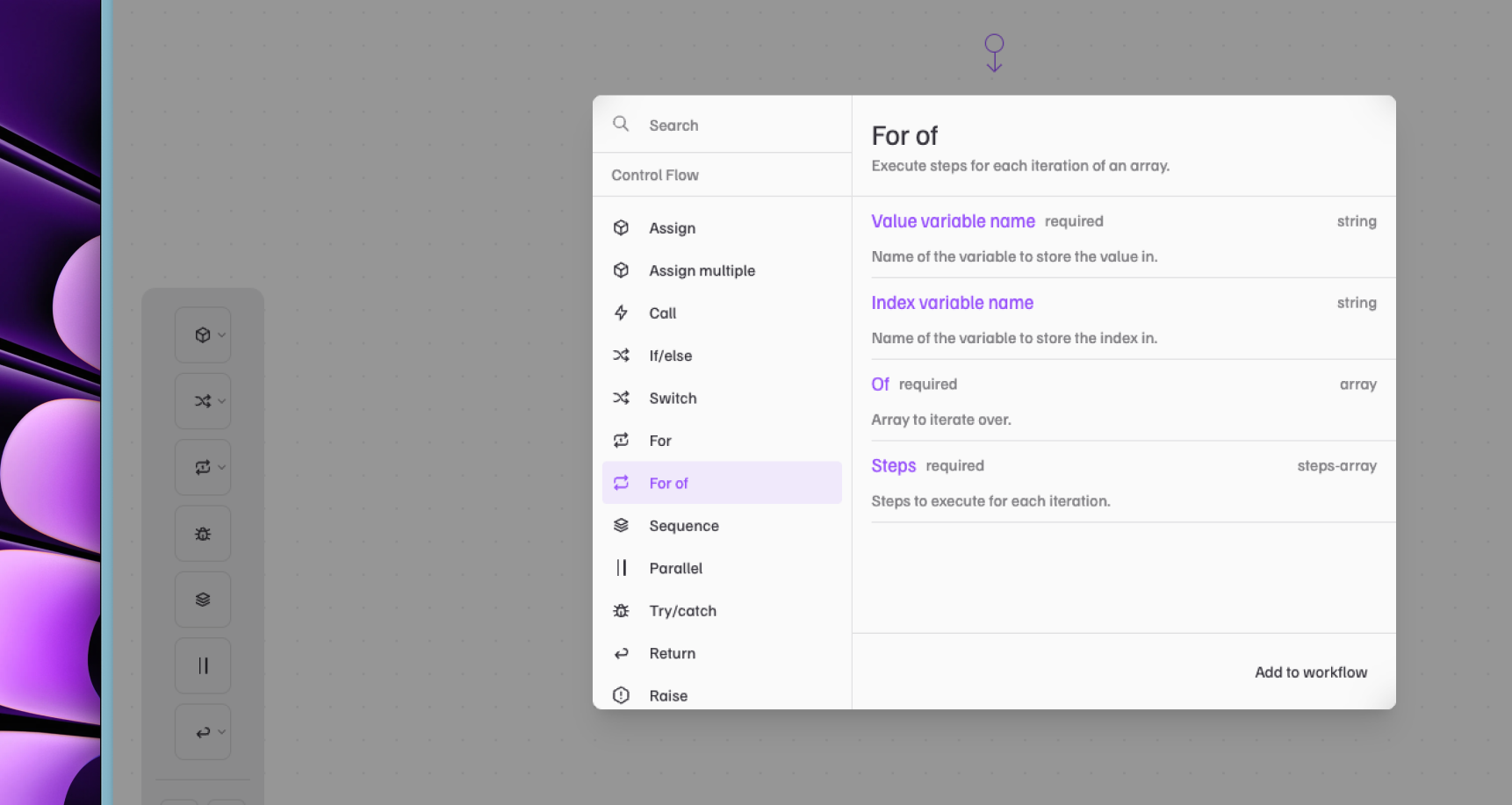
Task: Select the For step entry
Action: point(722,441)
